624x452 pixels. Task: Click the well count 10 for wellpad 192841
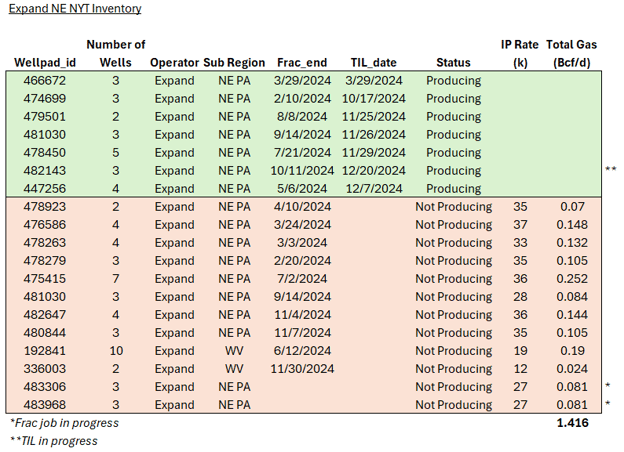point(116,351)
